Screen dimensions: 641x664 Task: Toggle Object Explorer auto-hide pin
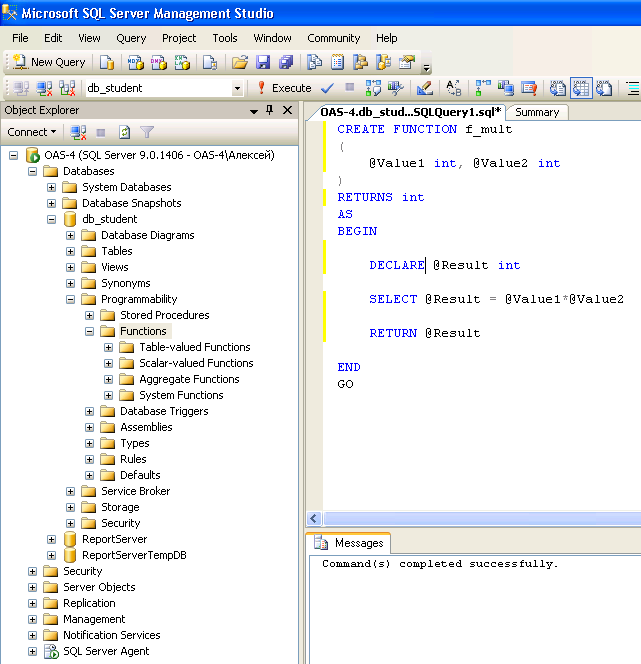pos(270,110)
